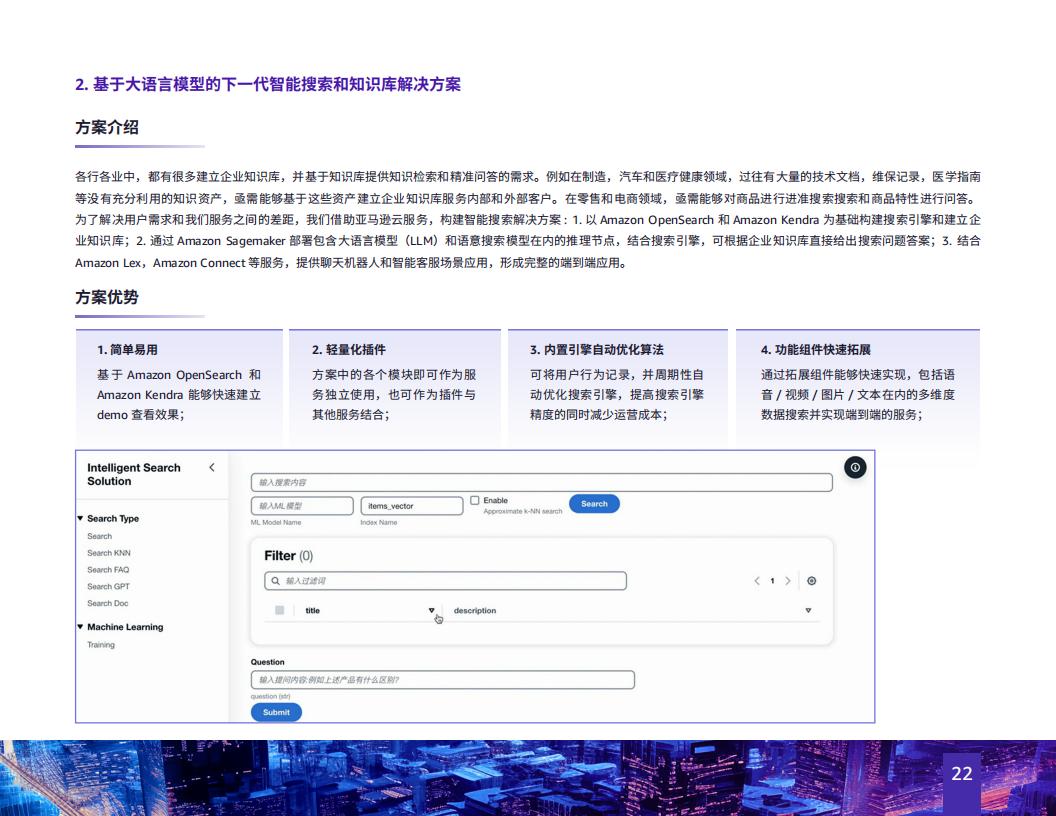The width and height of the screenshot is (1056, 816).
Task: Select Search FAQ in sidebar
Action: click(x=108, y=570)
